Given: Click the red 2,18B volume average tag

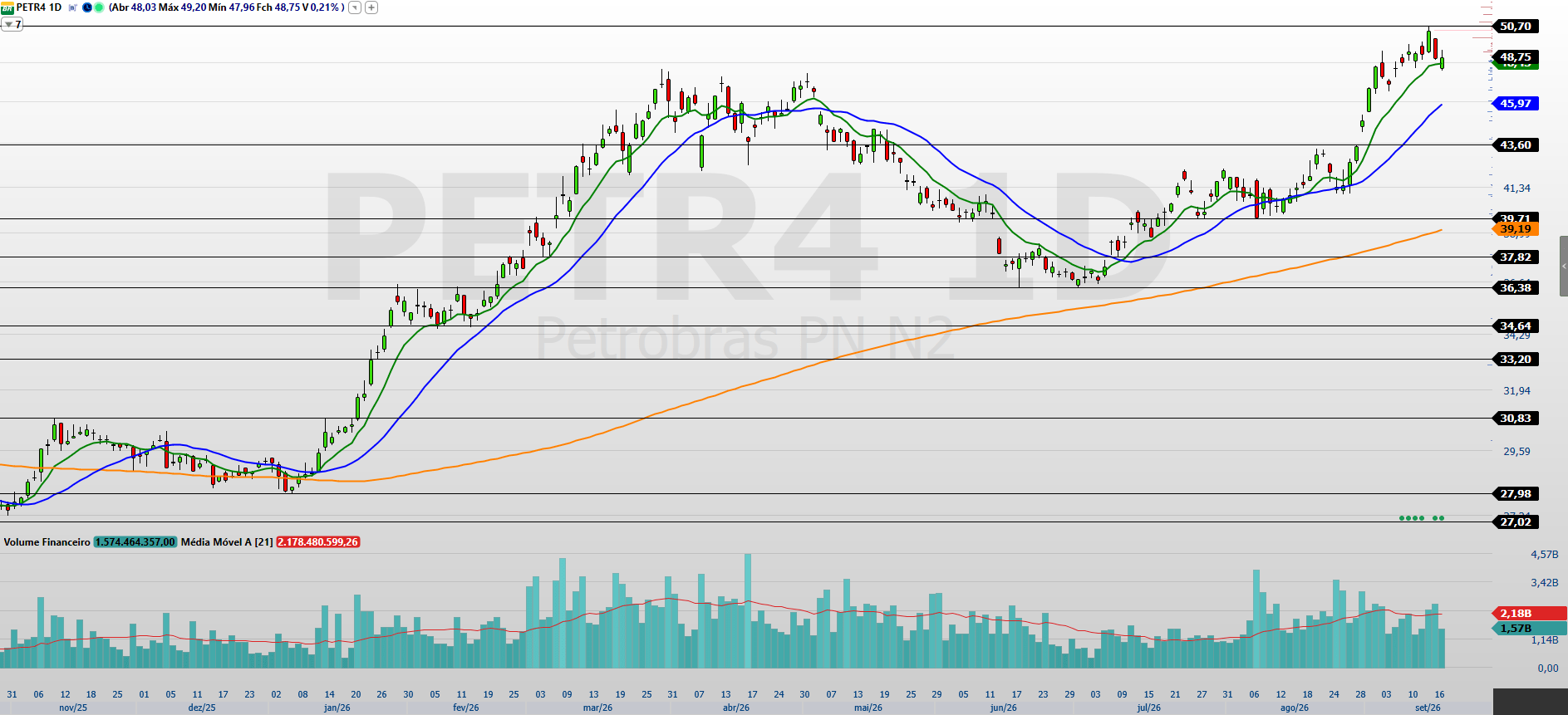Looking at the screenshot, I should [x=1530, y=614].
